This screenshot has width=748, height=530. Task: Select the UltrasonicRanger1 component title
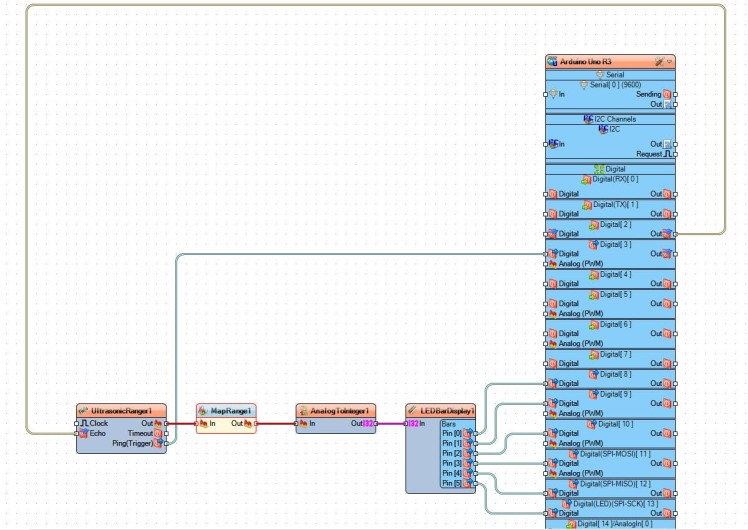[122, 411]
